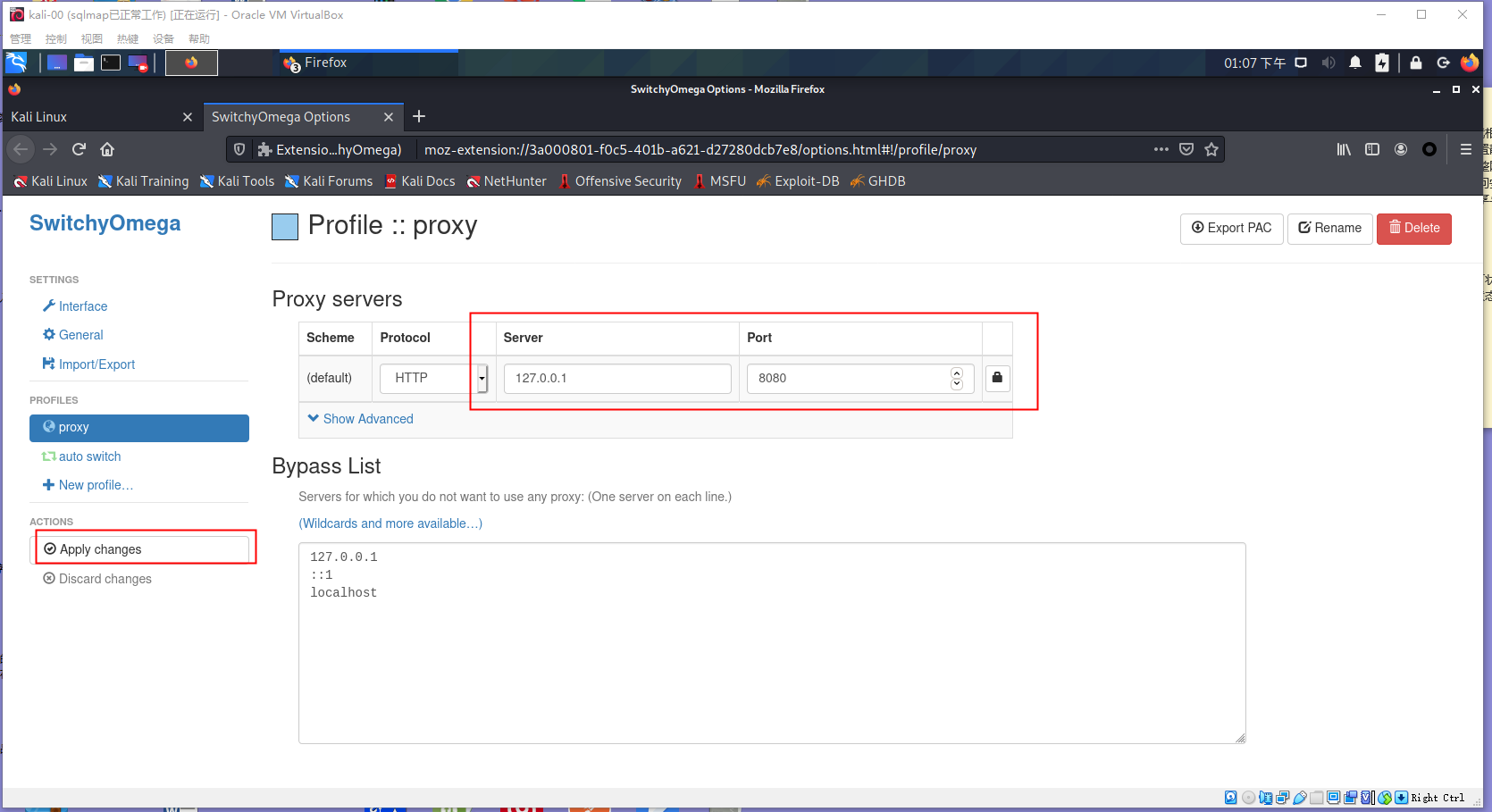
Task: Bookmark this page with the star icon
Action: coord(1211,149)
